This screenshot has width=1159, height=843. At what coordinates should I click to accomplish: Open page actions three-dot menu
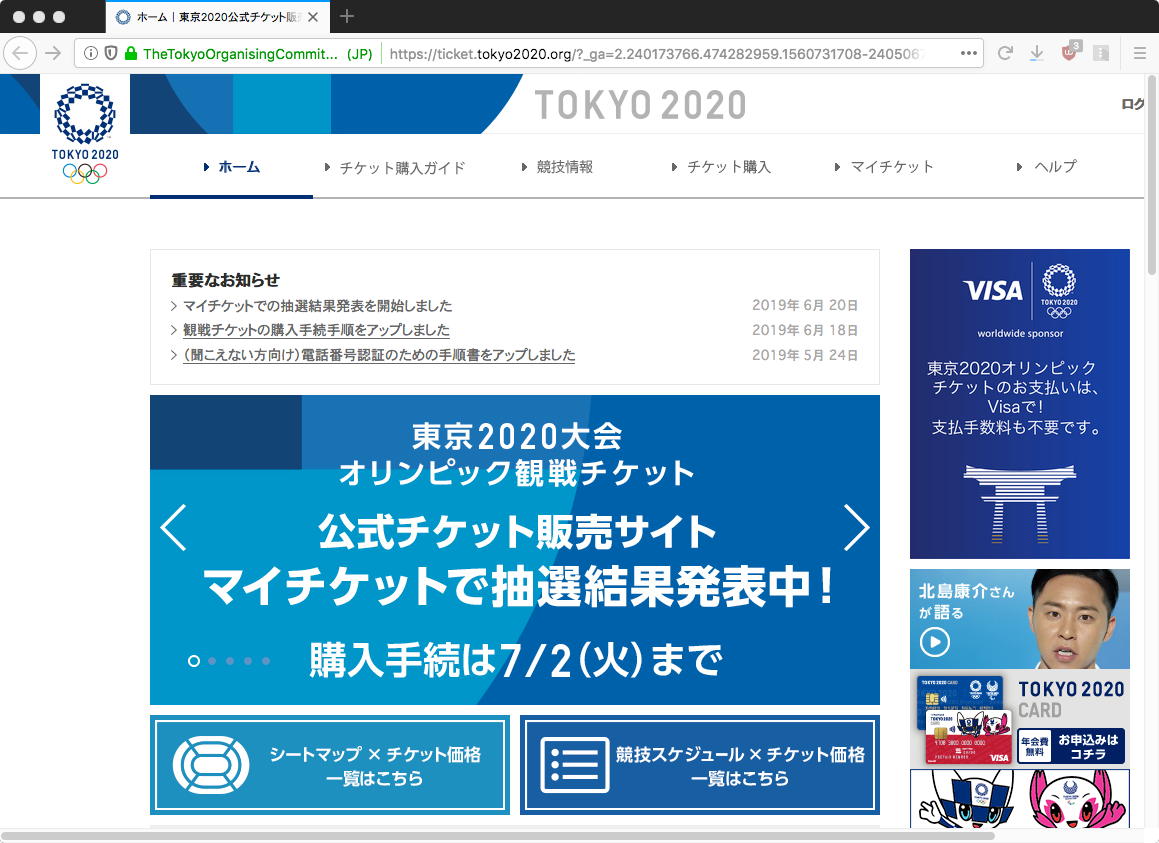click(968, 53)
